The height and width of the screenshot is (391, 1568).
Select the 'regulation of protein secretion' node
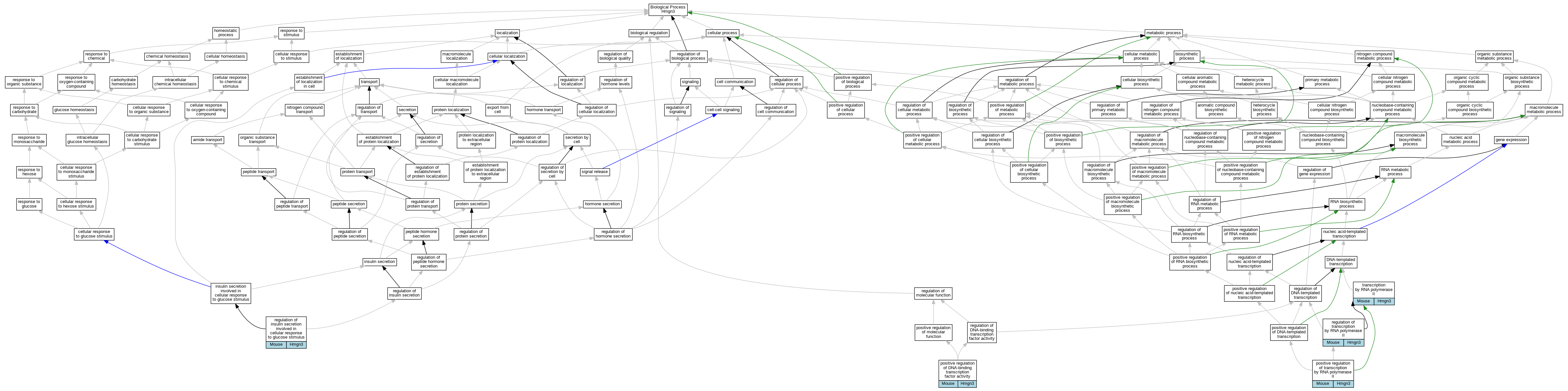pos(471,234)
